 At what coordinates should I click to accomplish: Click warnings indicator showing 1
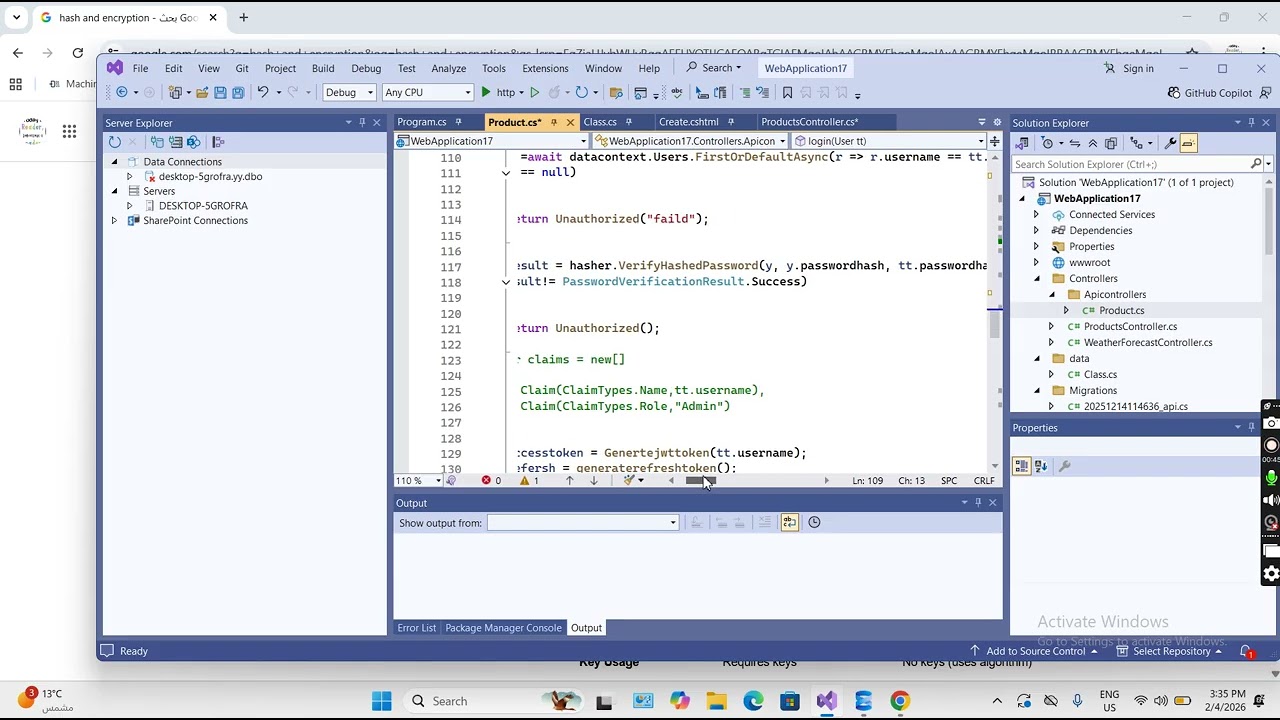point(529,481)
